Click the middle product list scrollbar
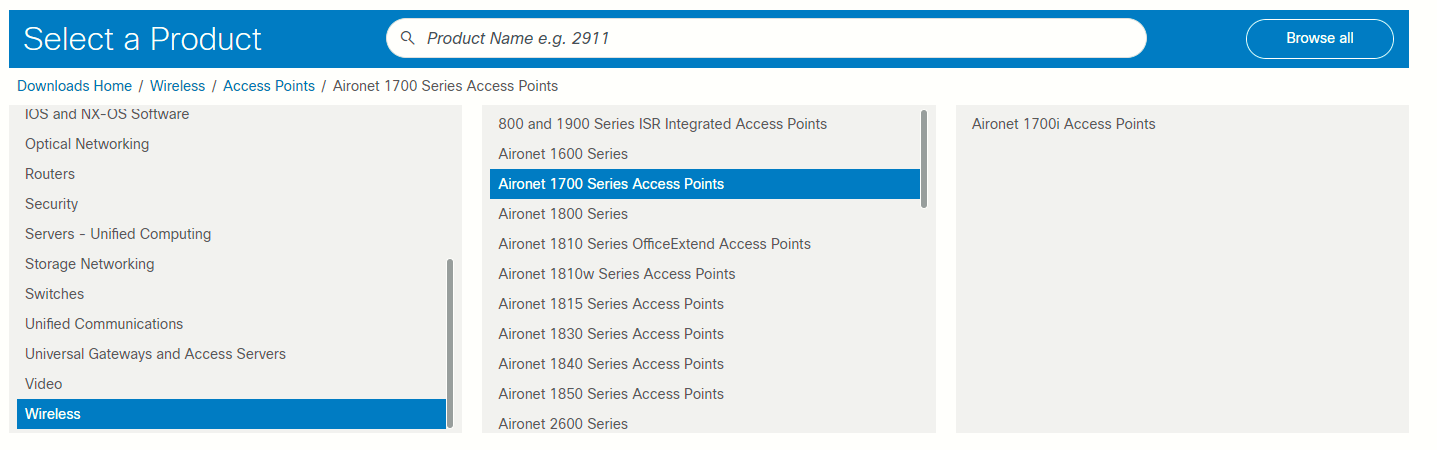The width and height of the screenshot is (1437, 450). [924, 159]
